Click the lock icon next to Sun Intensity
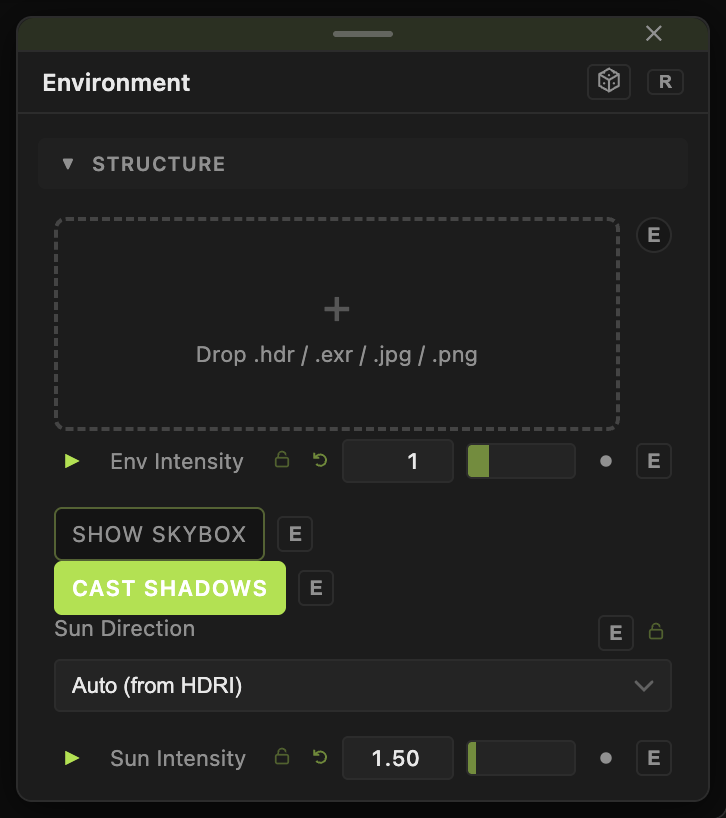Viewport: 726px width, 818px height. click(x=282, y=756)
